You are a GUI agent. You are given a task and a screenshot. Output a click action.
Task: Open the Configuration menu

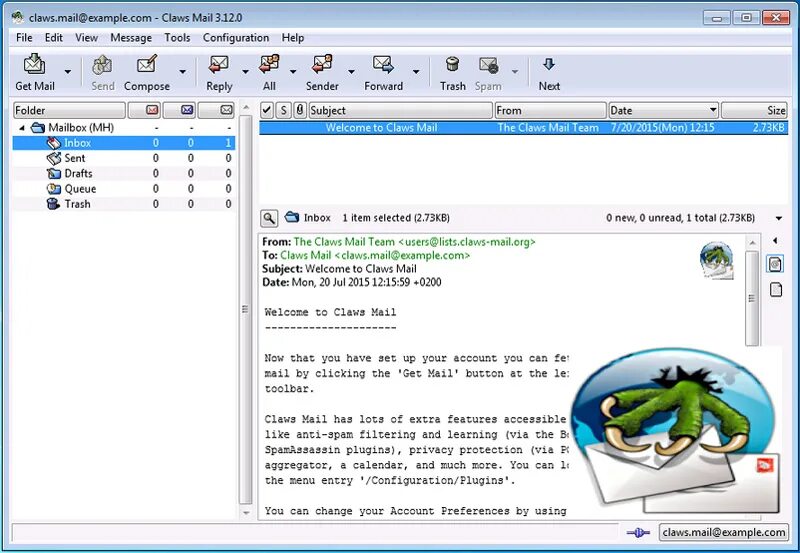[236, 38]
